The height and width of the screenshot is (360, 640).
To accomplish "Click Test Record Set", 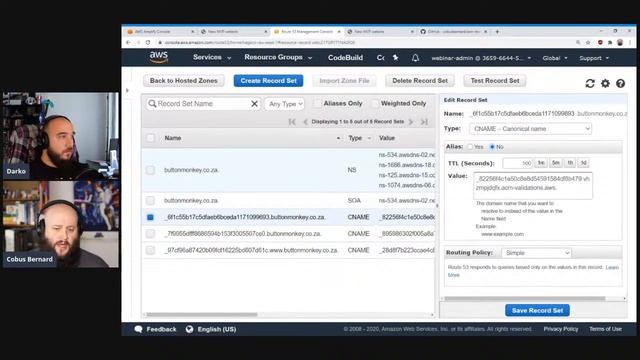I will (x=495, y=81).
